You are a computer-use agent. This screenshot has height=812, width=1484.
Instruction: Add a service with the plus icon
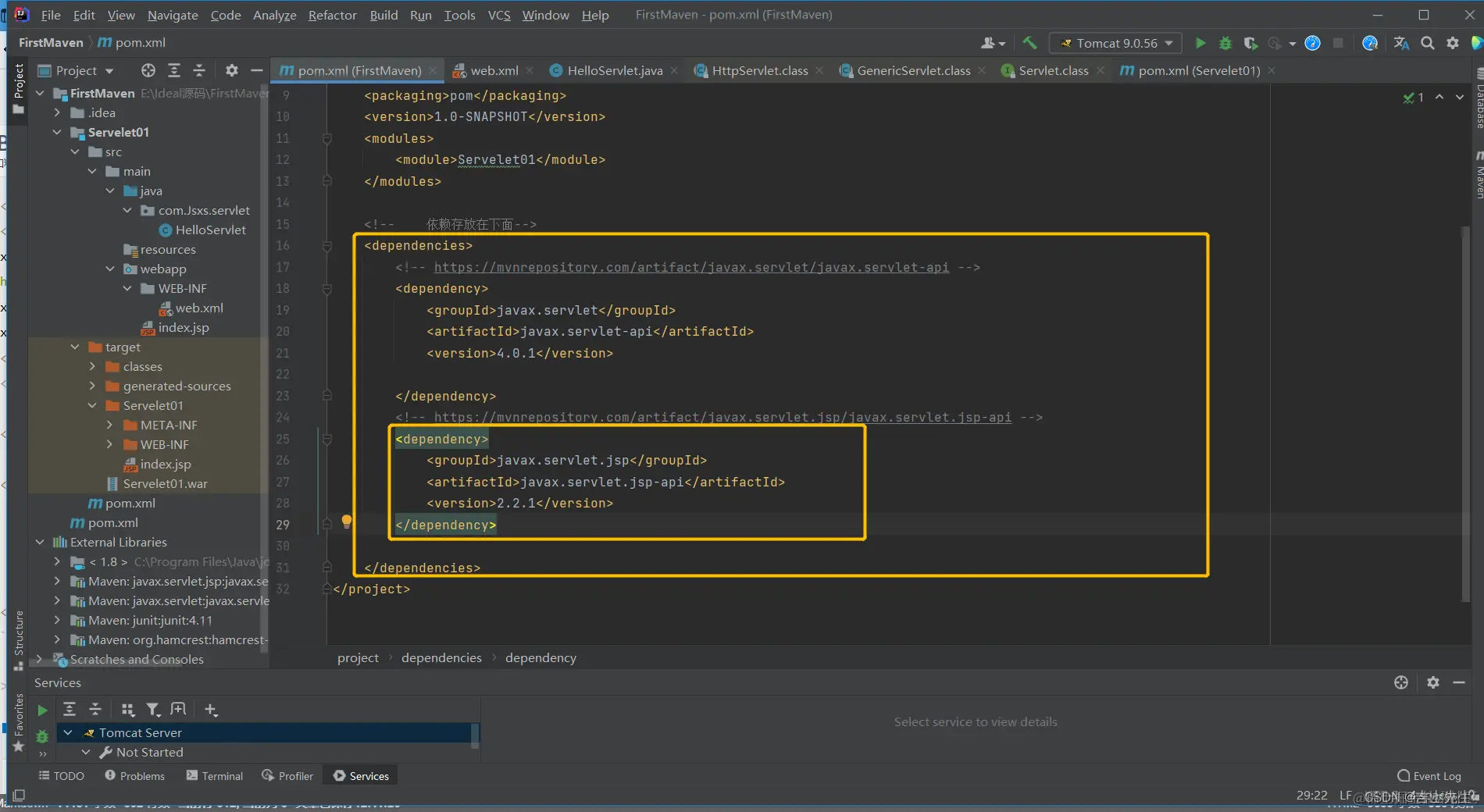tap(211, 709)
